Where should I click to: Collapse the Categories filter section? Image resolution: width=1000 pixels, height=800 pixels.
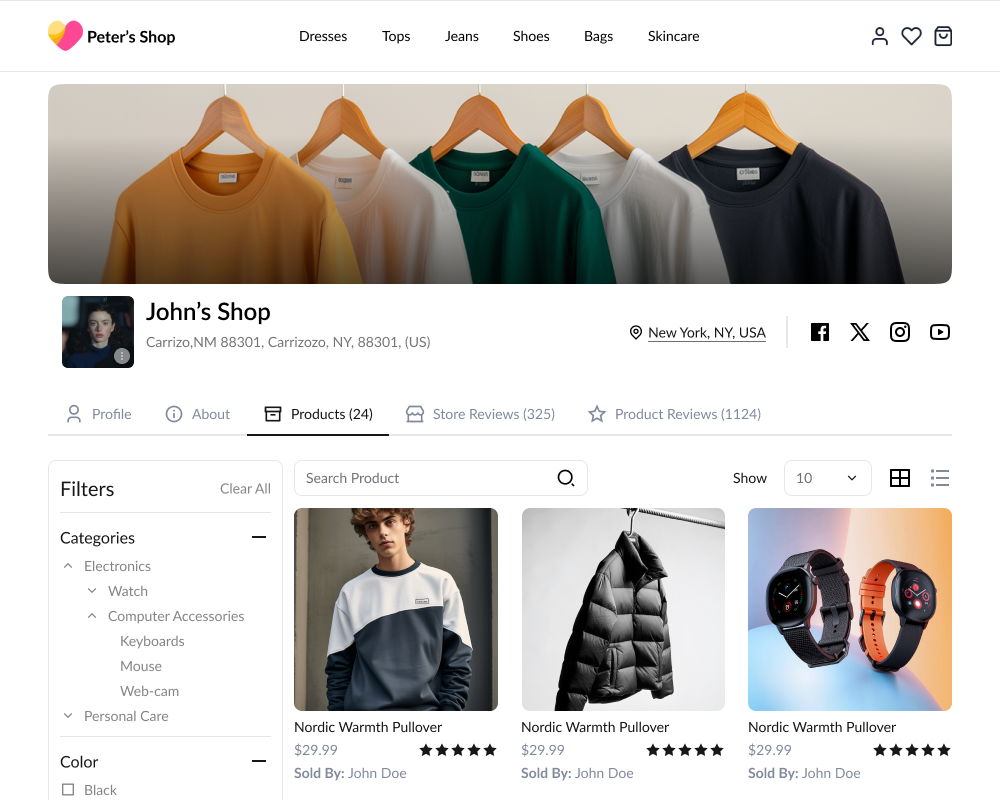259,537
